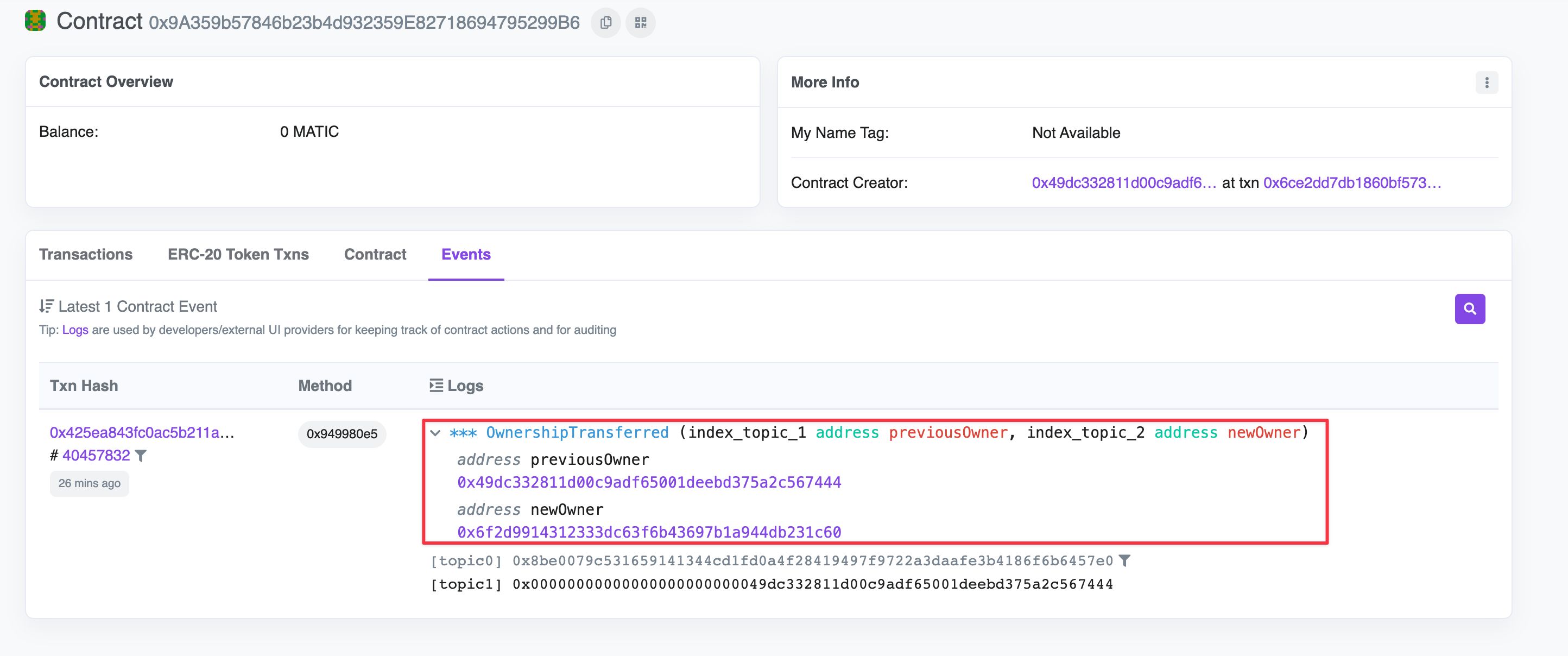This screenshot has height=656, width=1568.
Task: Click the 0x949980e5 method badge
Action: tap(342, 434)
